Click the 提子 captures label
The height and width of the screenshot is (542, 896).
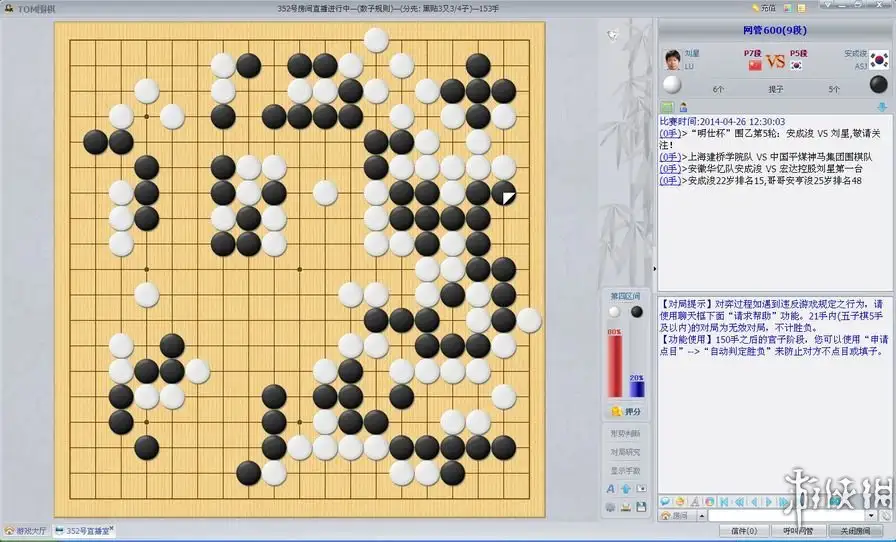(x=775, y=90)
